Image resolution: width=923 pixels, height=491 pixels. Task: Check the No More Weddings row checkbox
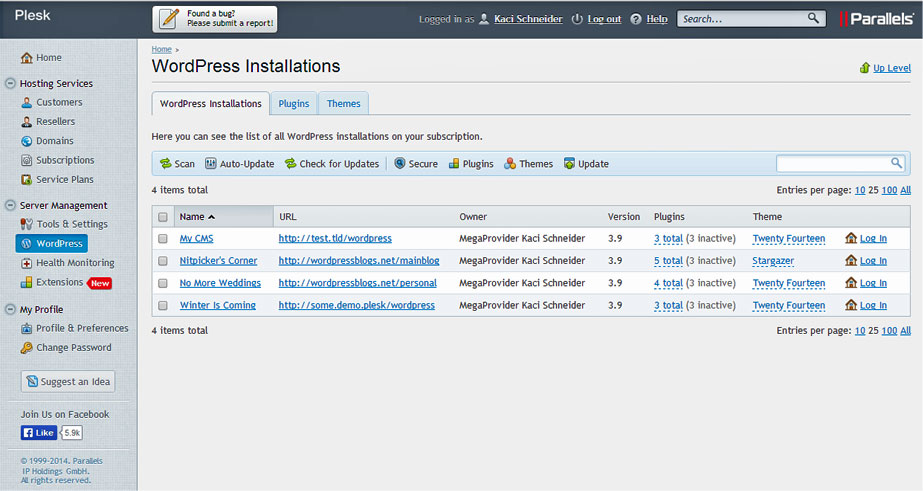(163, 283)
